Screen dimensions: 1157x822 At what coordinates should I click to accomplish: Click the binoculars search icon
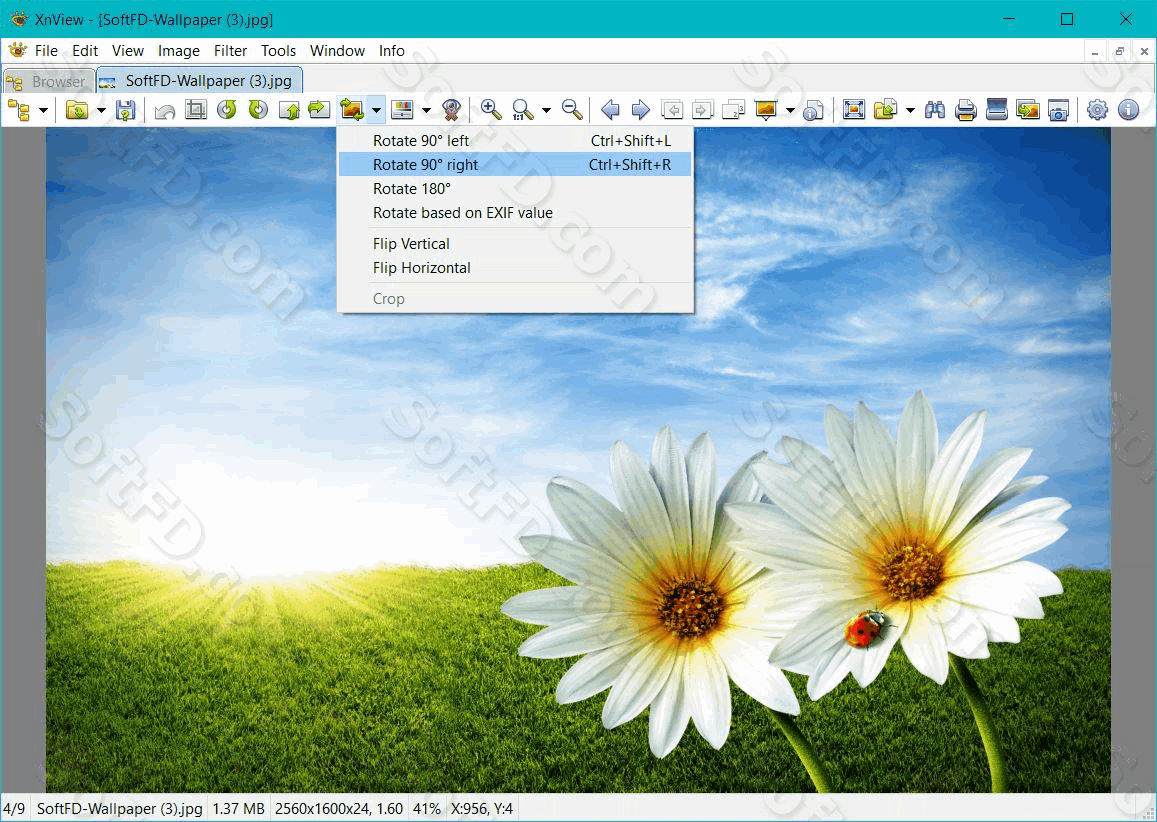click(935, 110)
